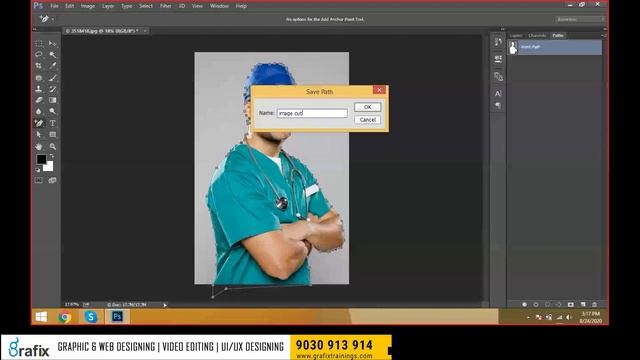The height and width of the screenshot is (360, 640).
Task: Open the Character panel icon
Action: coord(498,93)
